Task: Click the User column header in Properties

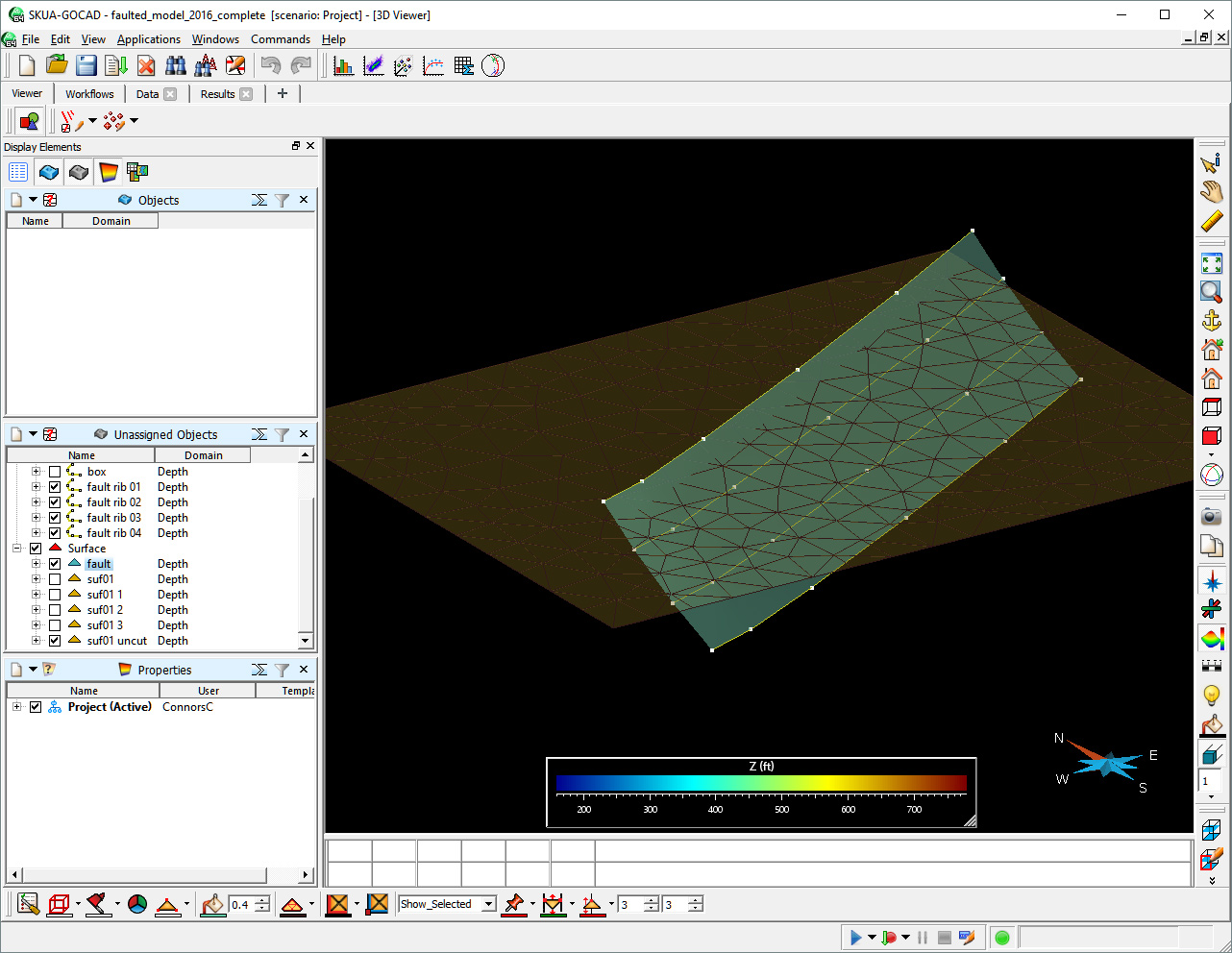Action: coord(209,691)
